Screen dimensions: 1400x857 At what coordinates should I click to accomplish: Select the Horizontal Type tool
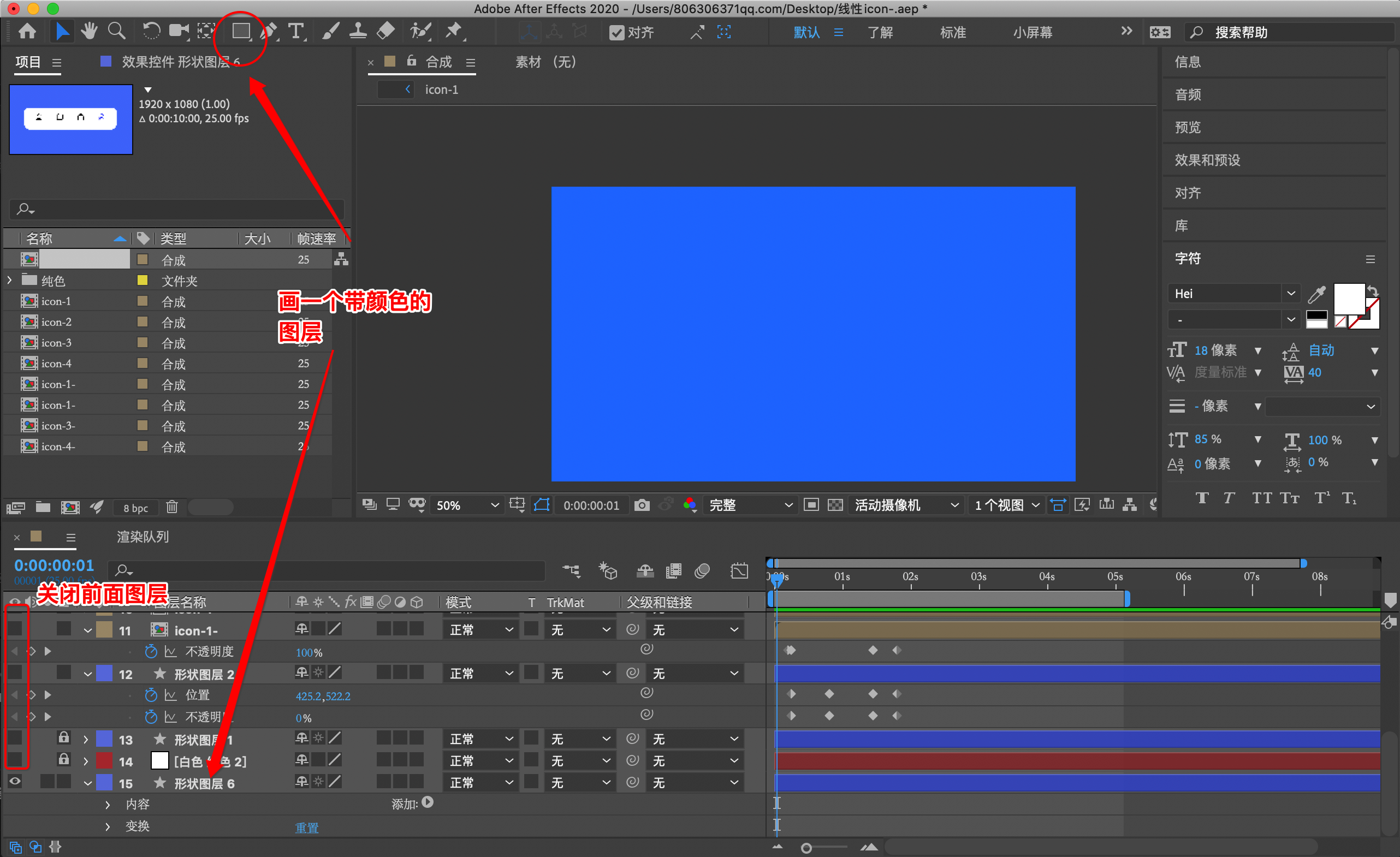pos(295,31)
